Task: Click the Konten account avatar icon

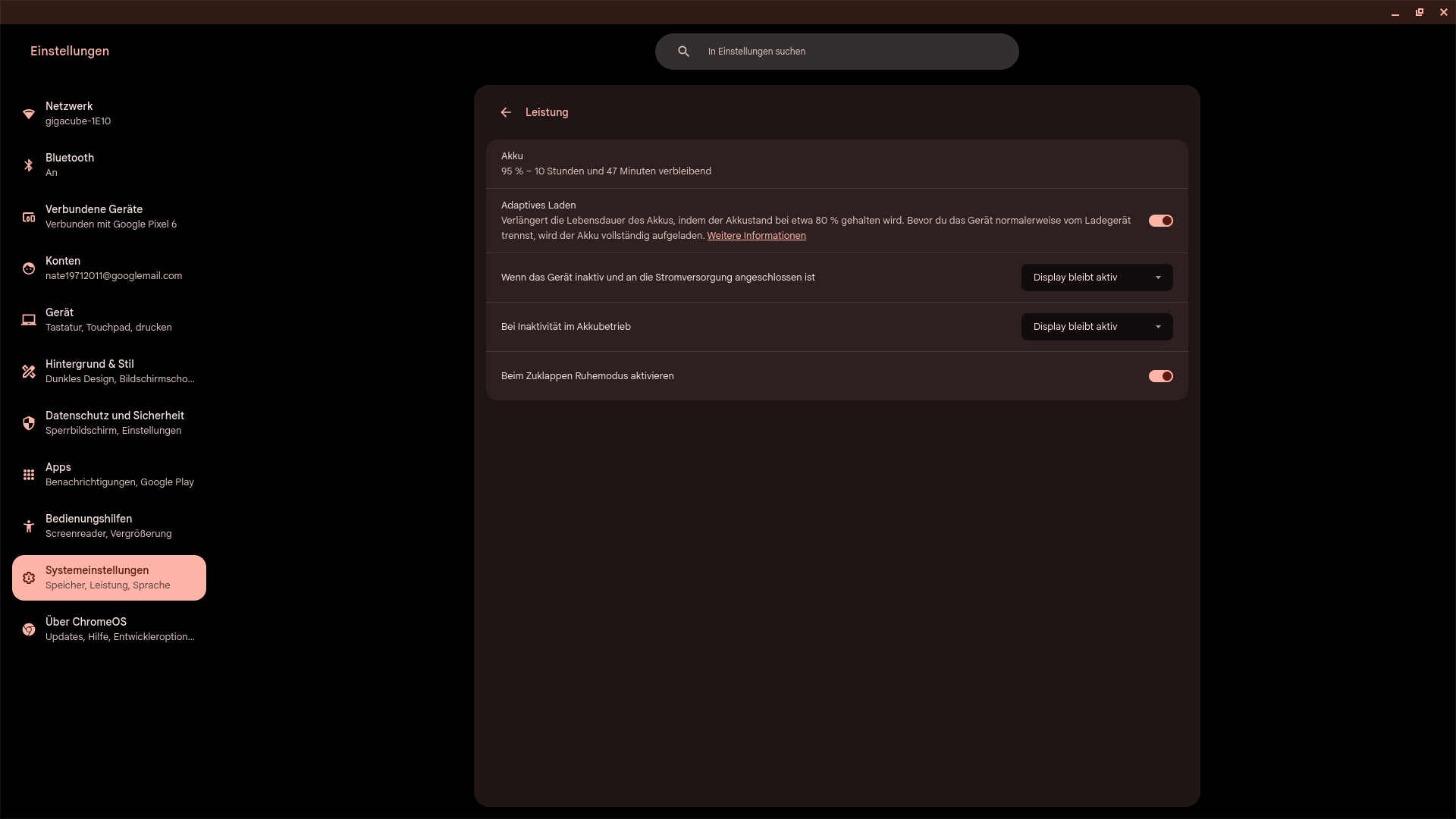Action: tap(29, 268)
